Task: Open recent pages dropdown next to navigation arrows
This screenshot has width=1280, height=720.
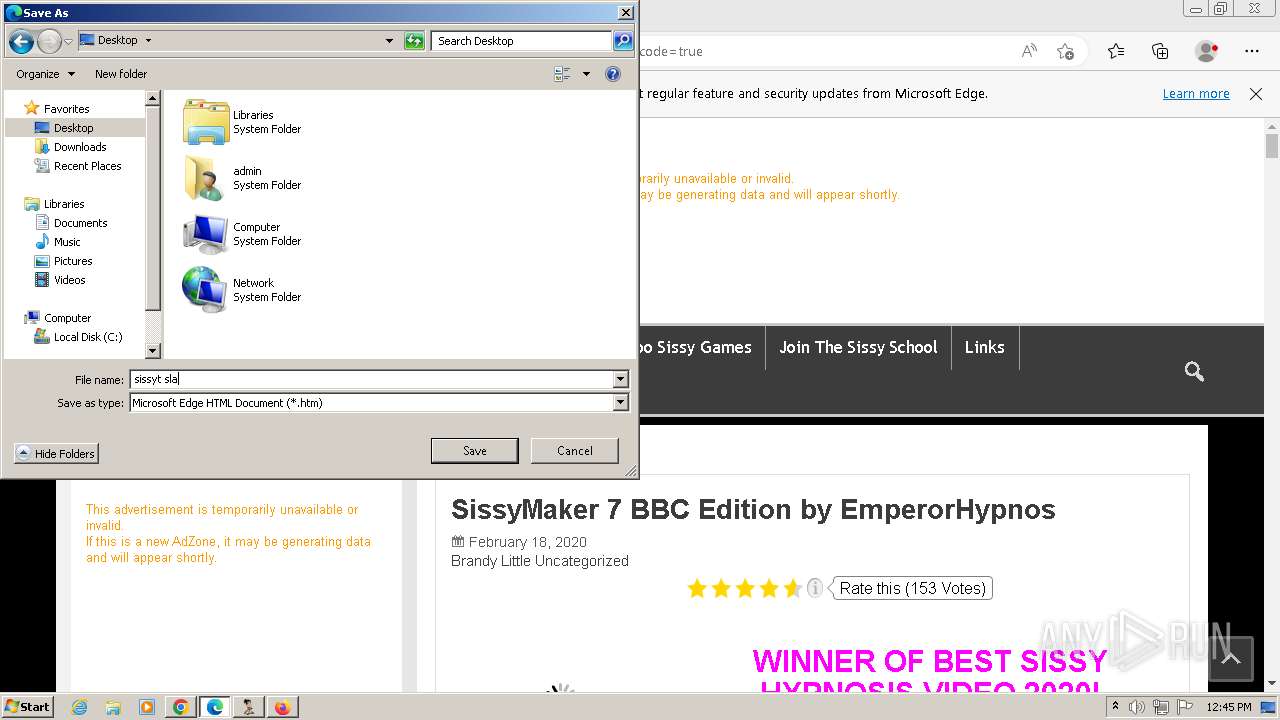Action: 69,42
